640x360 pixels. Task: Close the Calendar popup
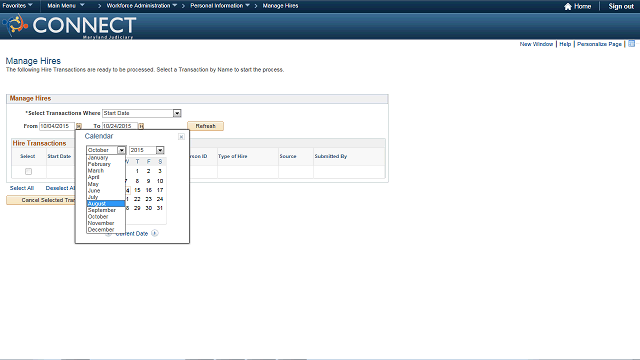coord(181,137)
